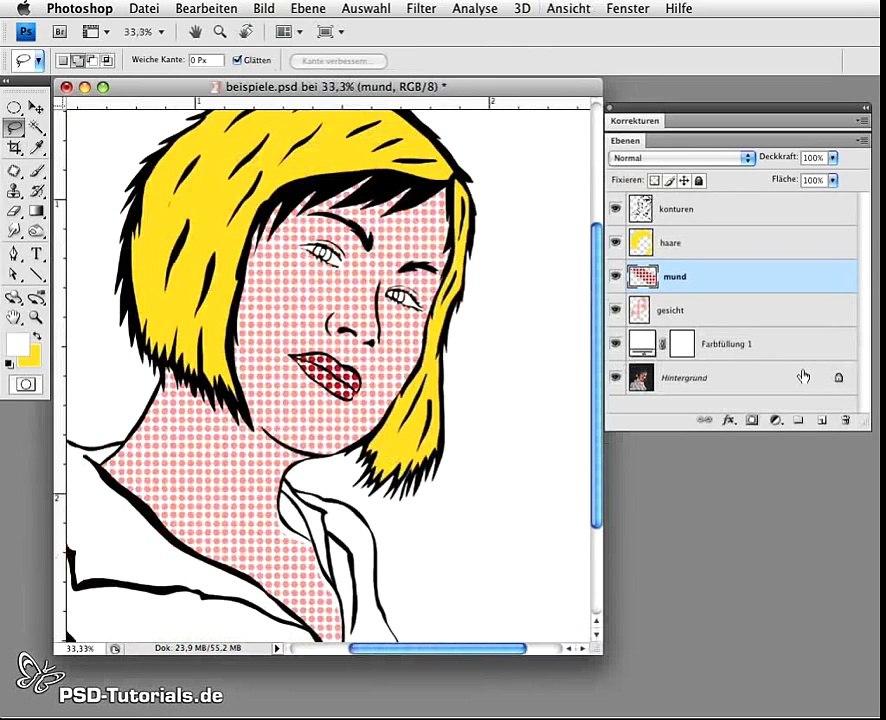Hide the mund layer
Image resolution: width=886 pixels, height=720 pixels.
616,276
